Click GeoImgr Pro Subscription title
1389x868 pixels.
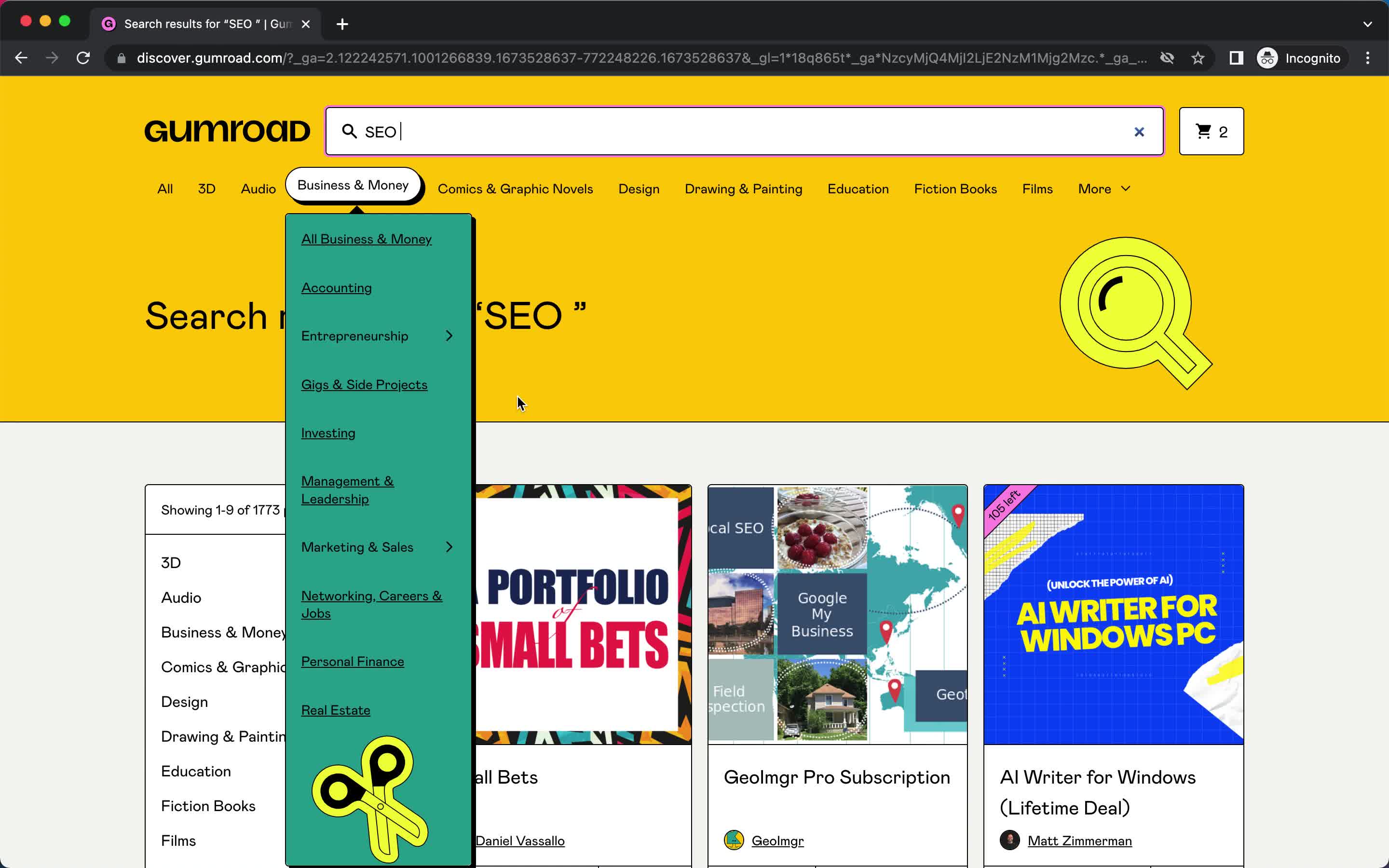[837, 778]
